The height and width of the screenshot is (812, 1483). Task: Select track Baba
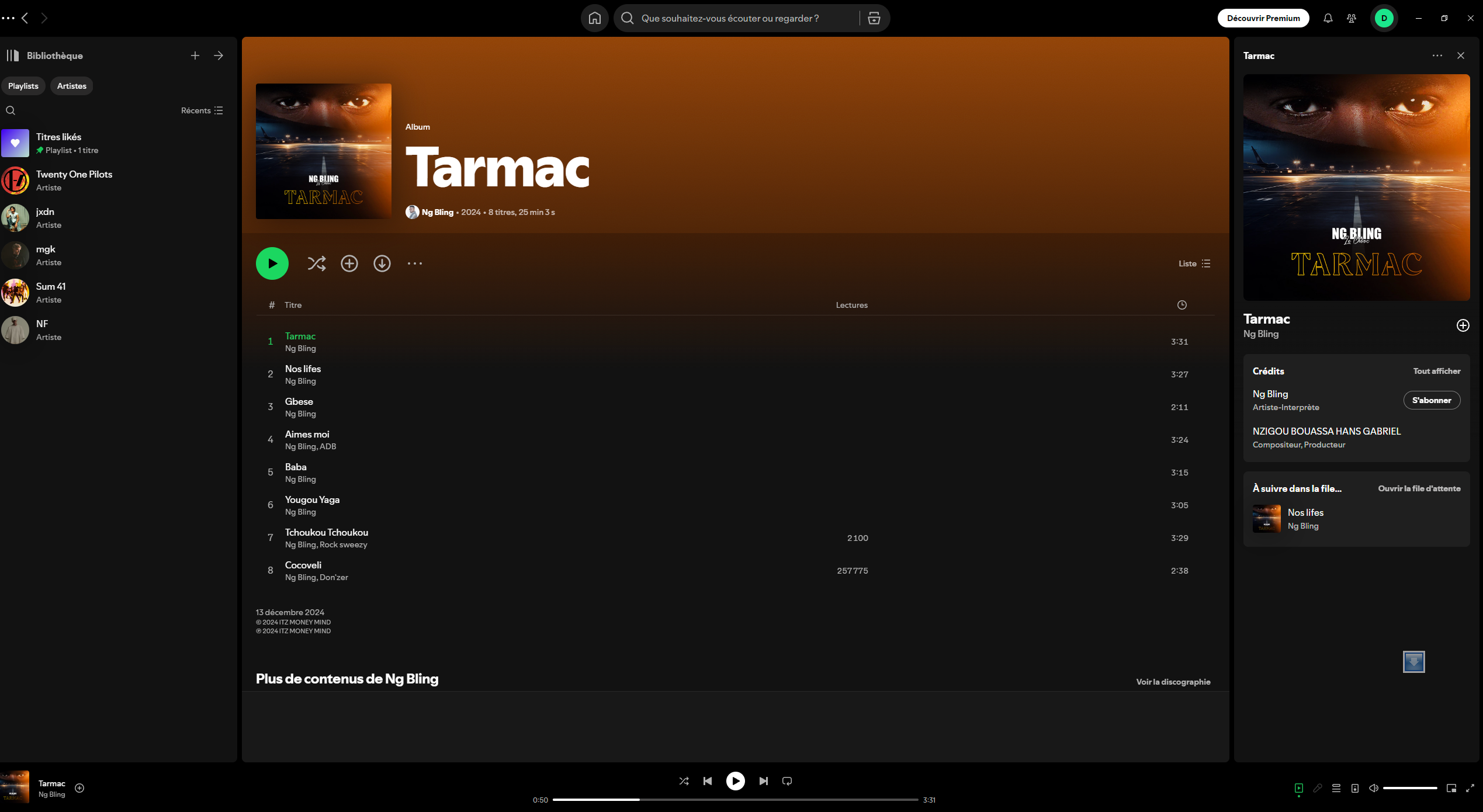735,473
